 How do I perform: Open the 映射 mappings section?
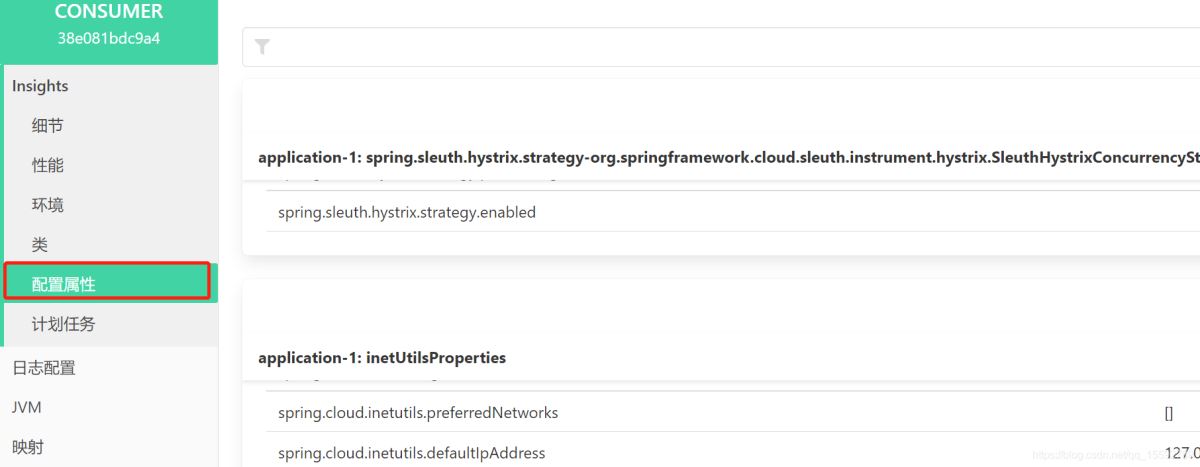click(x=28, y=447)
